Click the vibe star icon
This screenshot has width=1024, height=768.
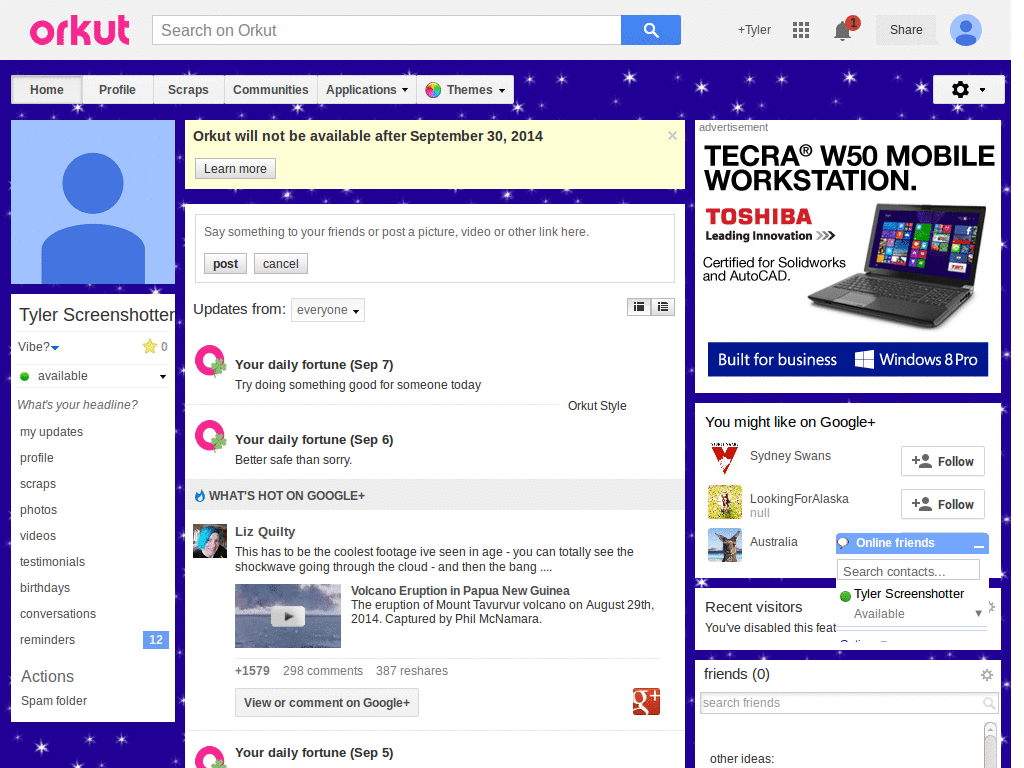click(150, 346)
